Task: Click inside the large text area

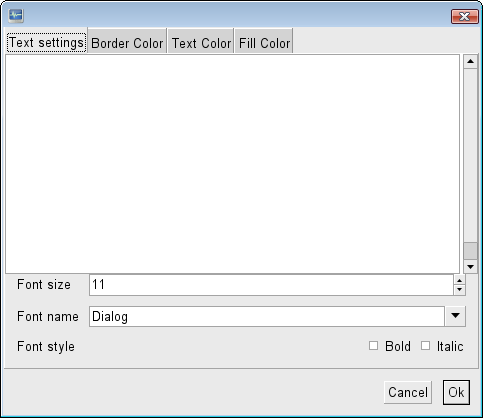Action: click(232, 164)
